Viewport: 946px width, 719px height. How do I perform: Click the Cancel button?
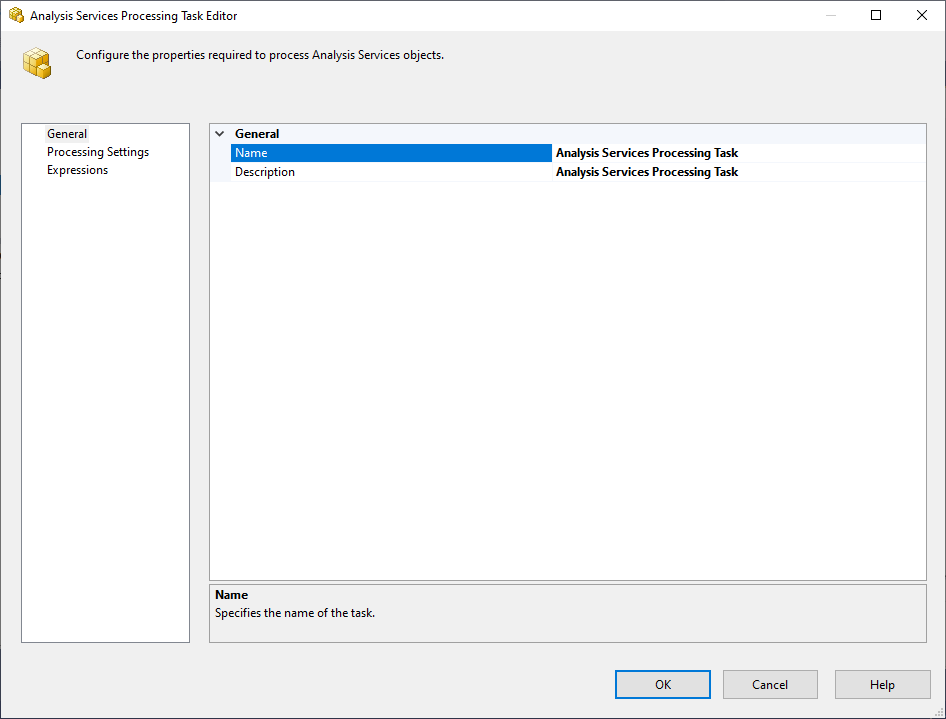(x=770, y=685)
